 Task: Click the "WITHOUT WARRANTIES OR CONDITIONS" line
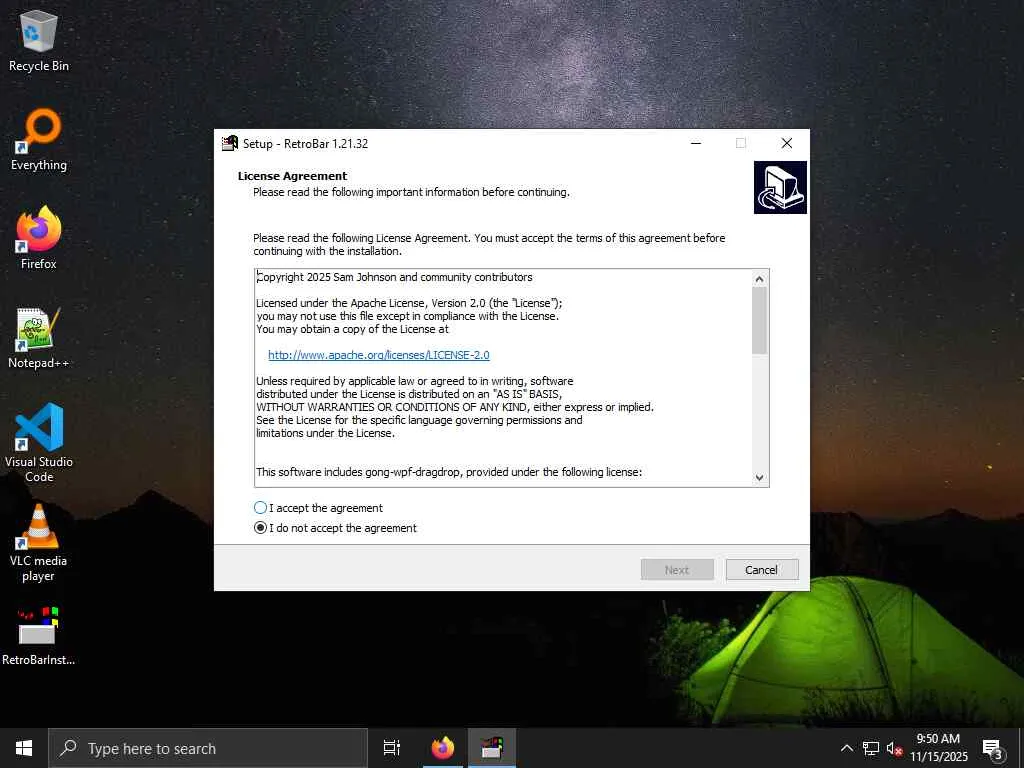click(455, 407)
